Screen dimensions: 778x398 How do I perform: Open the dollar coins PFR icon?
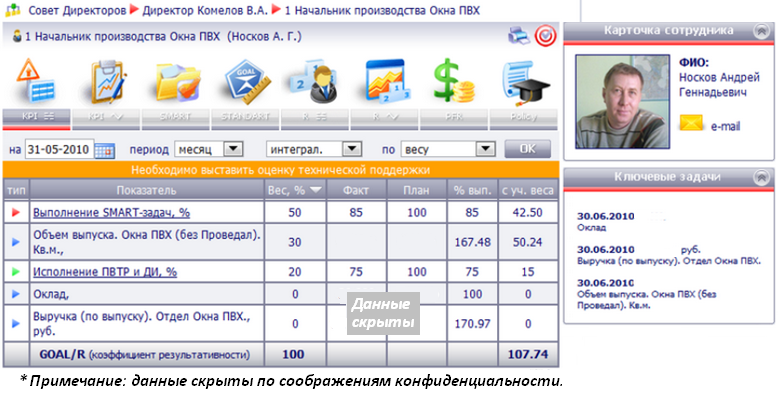click(x=454, y=81)
